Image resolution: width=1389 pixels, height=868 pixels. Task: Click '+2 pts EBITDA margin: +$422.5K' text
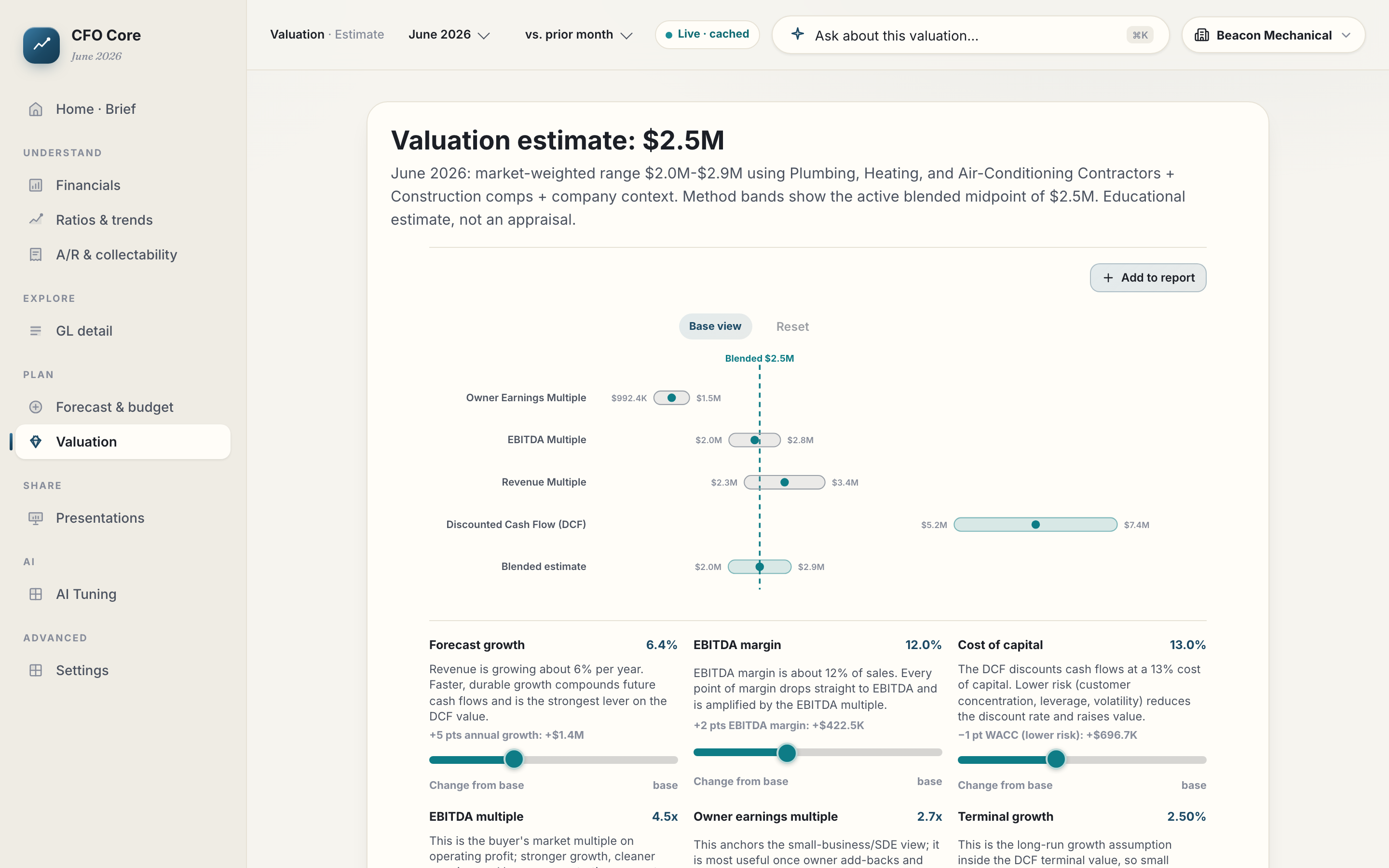point(778,725)
